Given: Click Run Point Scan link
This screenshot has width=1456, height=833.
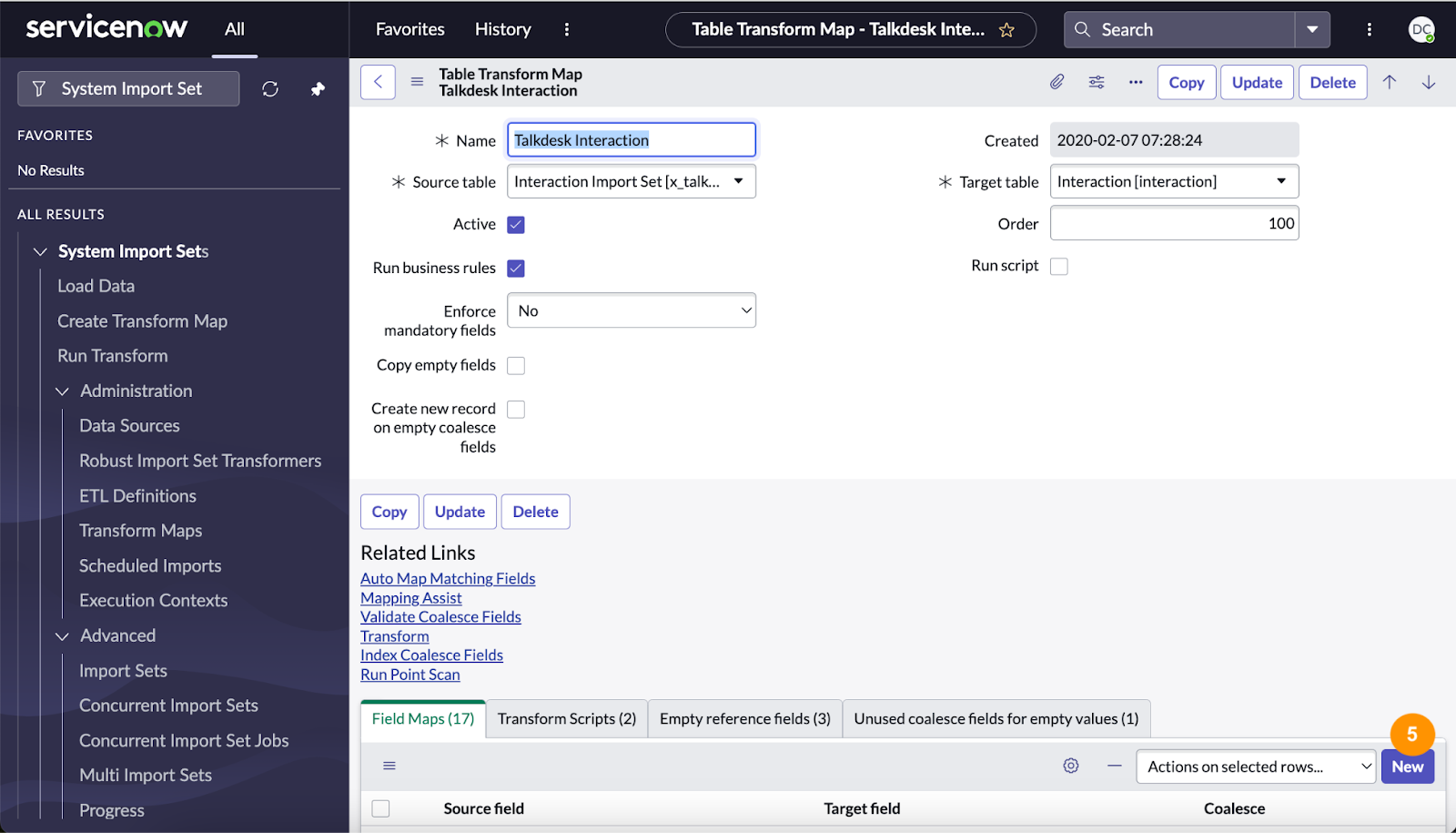Looking at the screenshot, I should pos(410,675).
